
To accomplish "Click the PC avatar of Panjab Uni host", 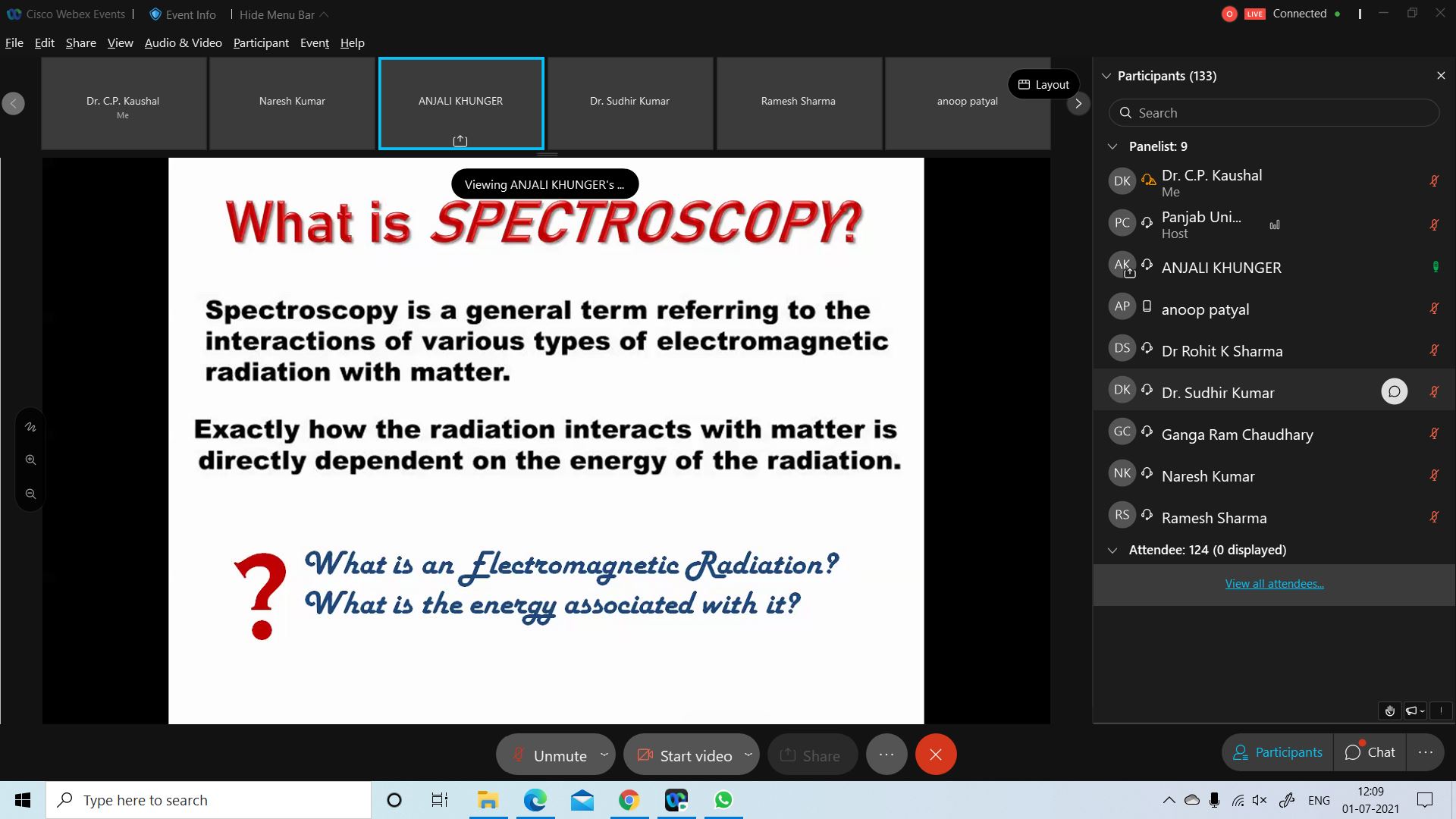I will (1122, 222).
